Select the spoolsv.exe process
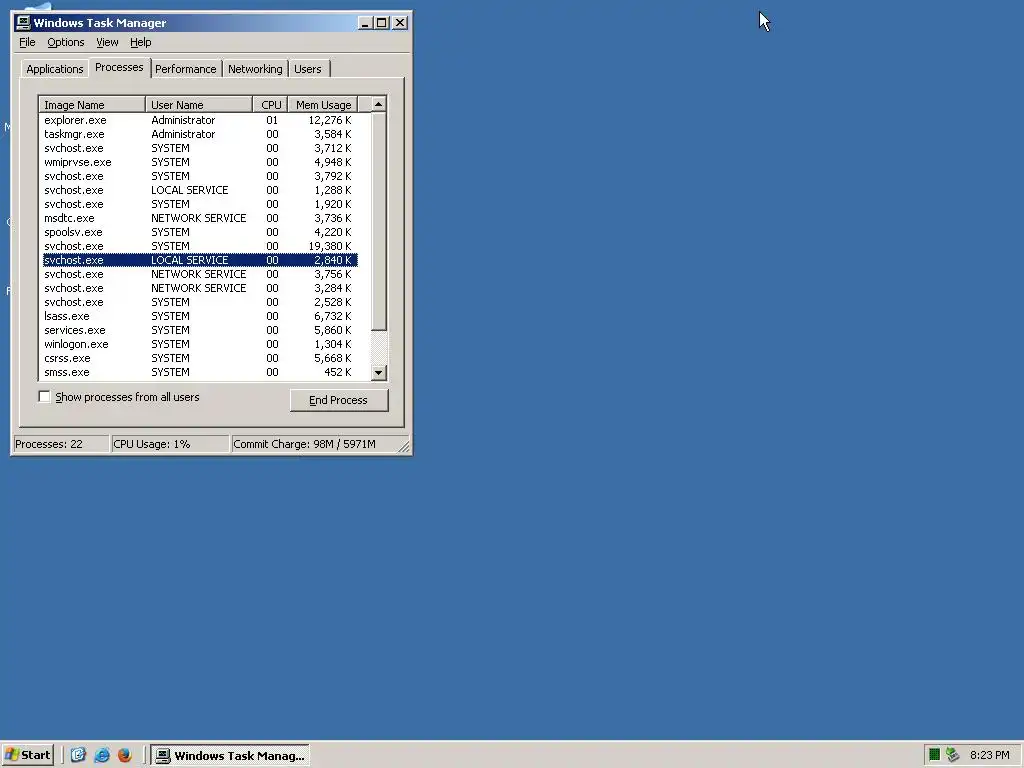1024x768 pixels. 200,232
